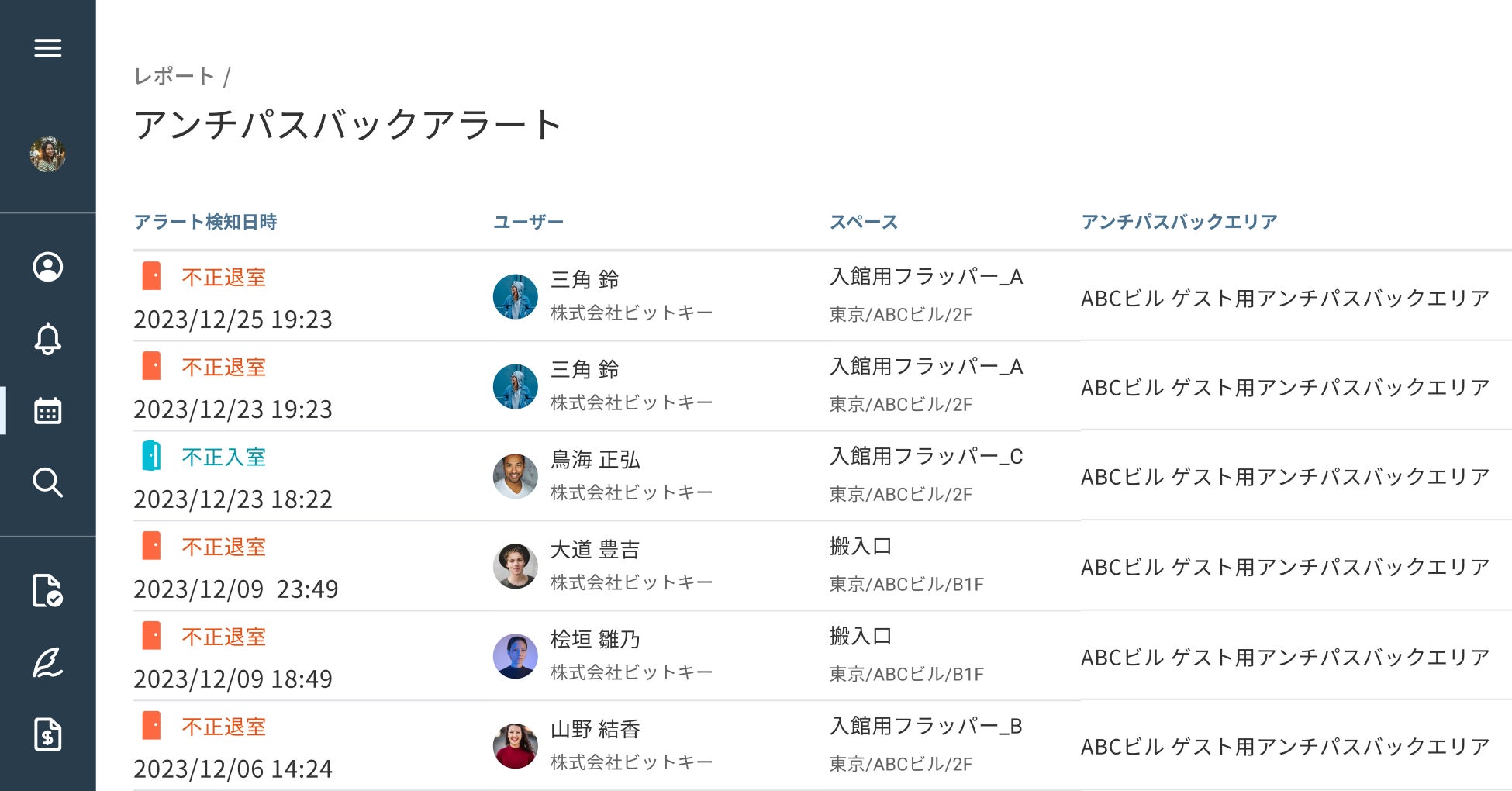Open the user account icon in sidebar

pos(47,267)
